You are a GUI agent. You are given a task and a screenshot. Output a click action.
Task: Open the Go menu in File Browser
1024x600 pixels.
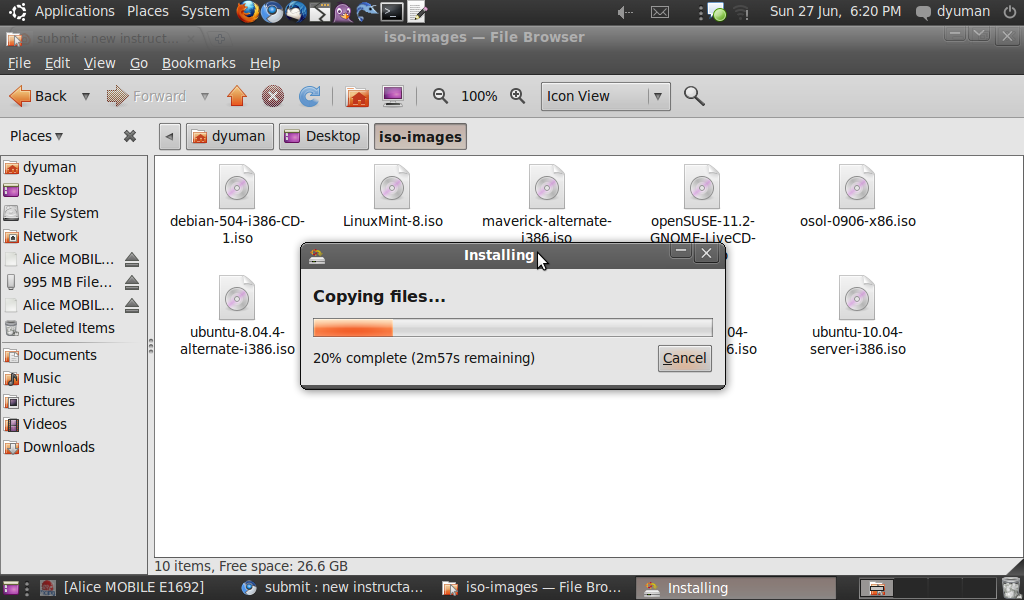[138, 63]
